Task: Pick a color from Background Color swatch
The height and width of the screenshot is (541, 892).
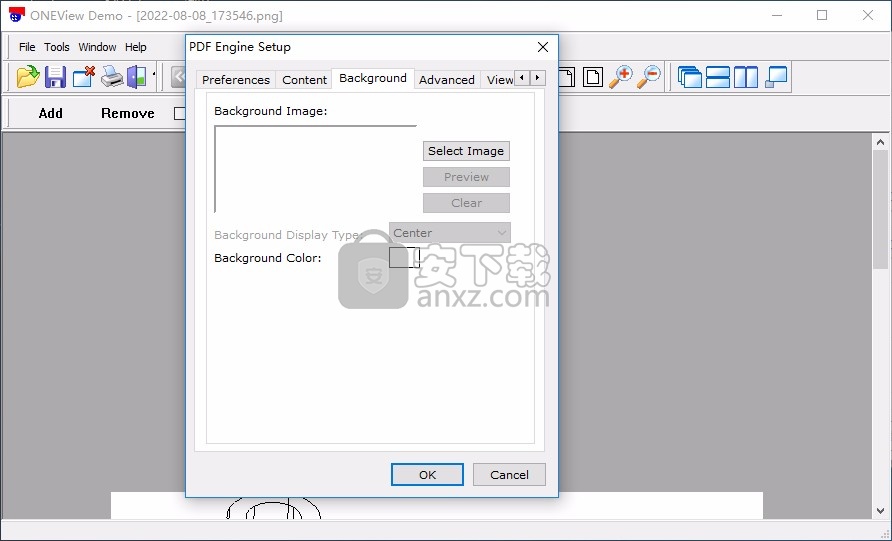Action: click(x=404, y=258)
